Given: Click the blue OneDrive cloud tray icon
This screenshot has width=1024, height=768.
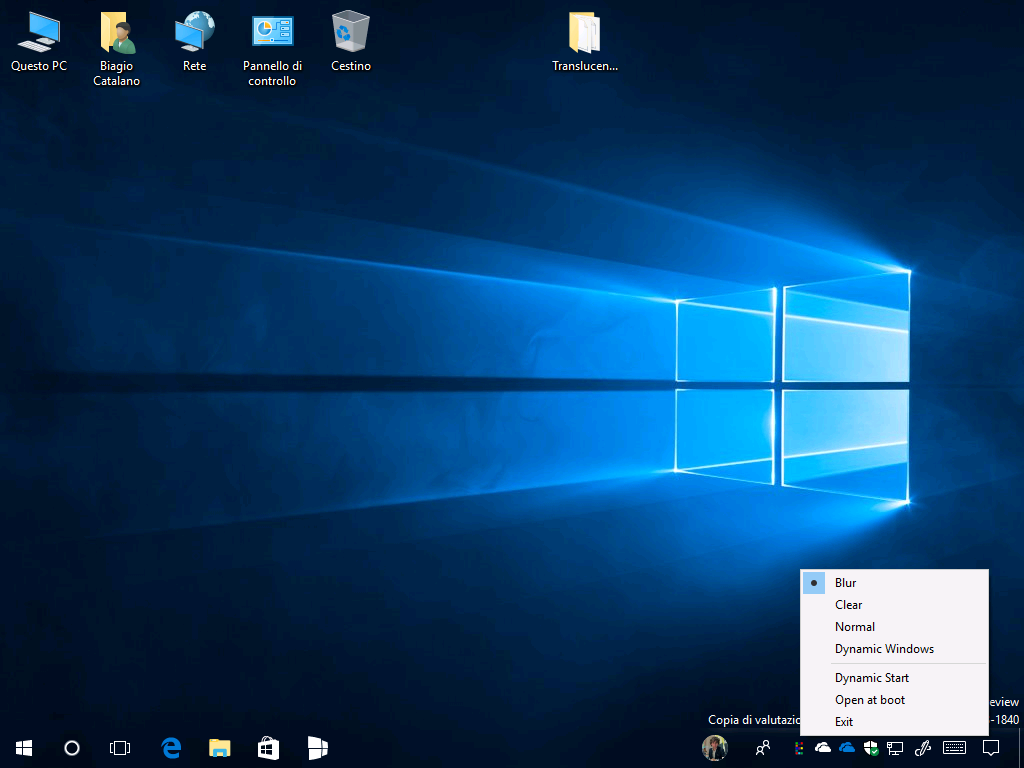Looking at the screenshot, I should [x=846, y=747].
